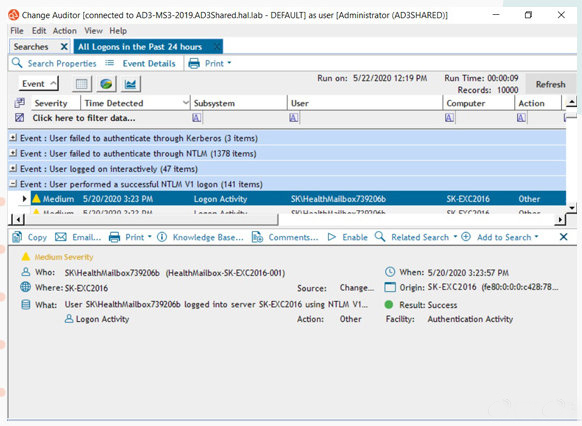
Task: Open Related Search
Action: coord(412,237)
